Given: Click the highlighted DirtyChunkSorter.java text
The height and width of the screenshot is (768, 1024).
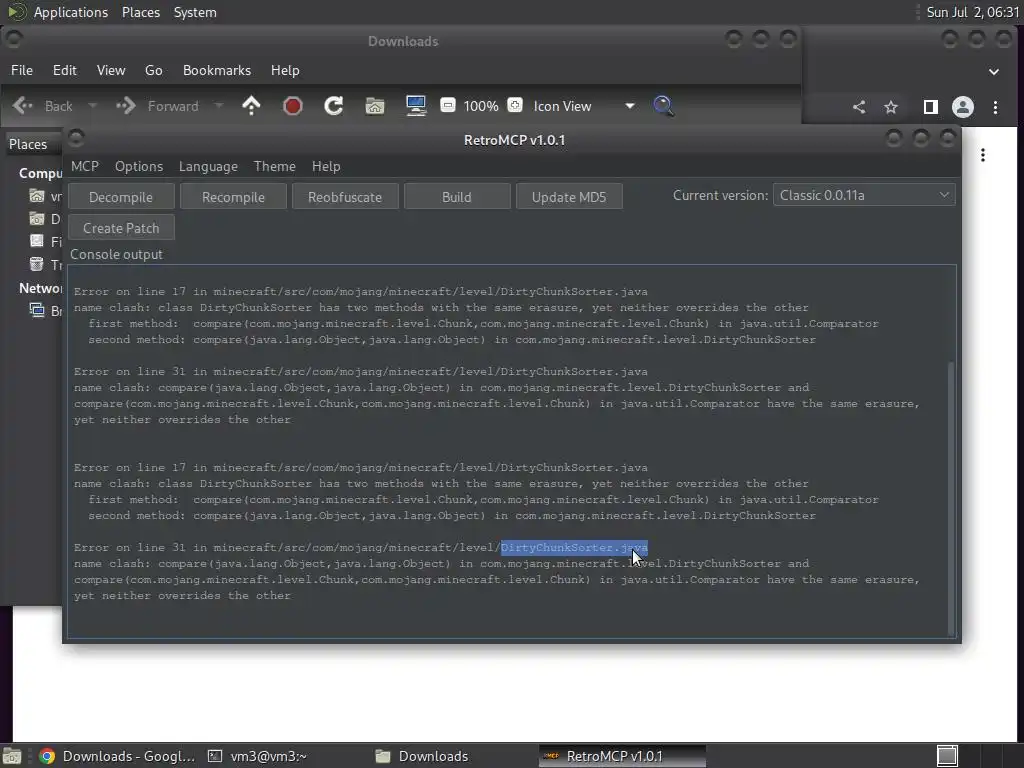Looking at the screenshot, I should point(574,547).
